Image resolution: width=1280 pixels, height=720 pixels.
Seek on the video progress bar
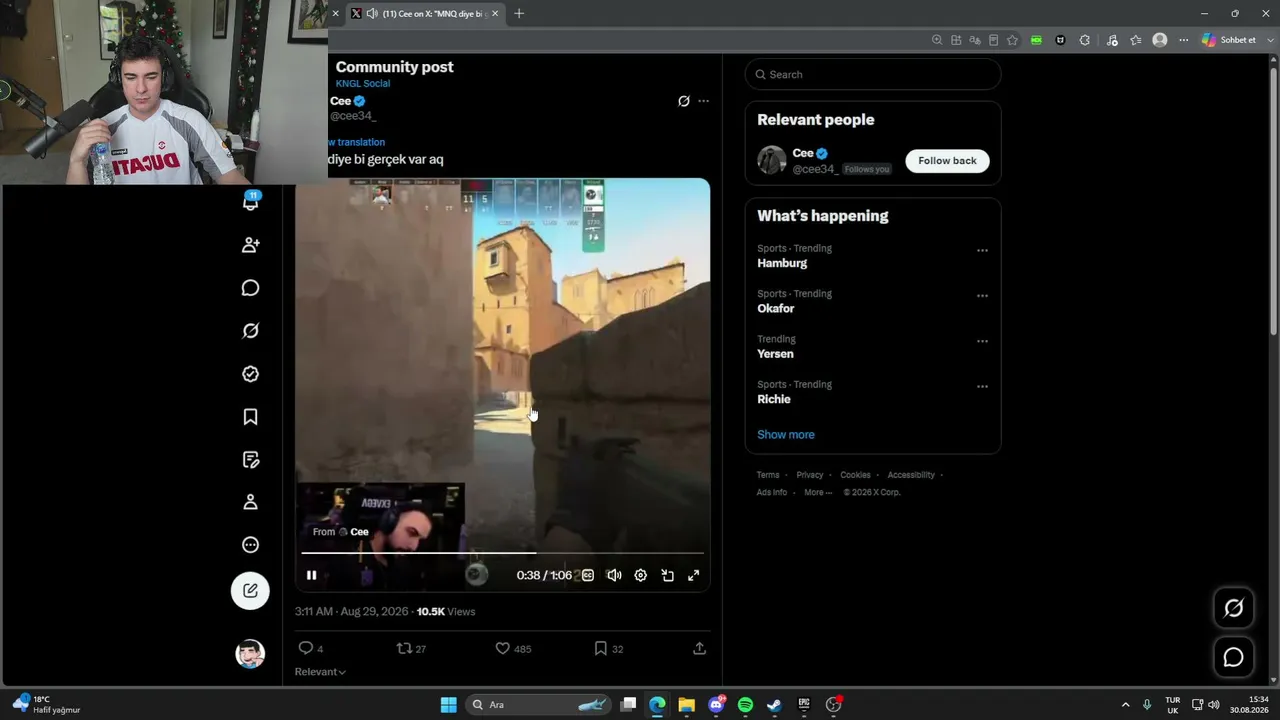click(x=503, y=552)
